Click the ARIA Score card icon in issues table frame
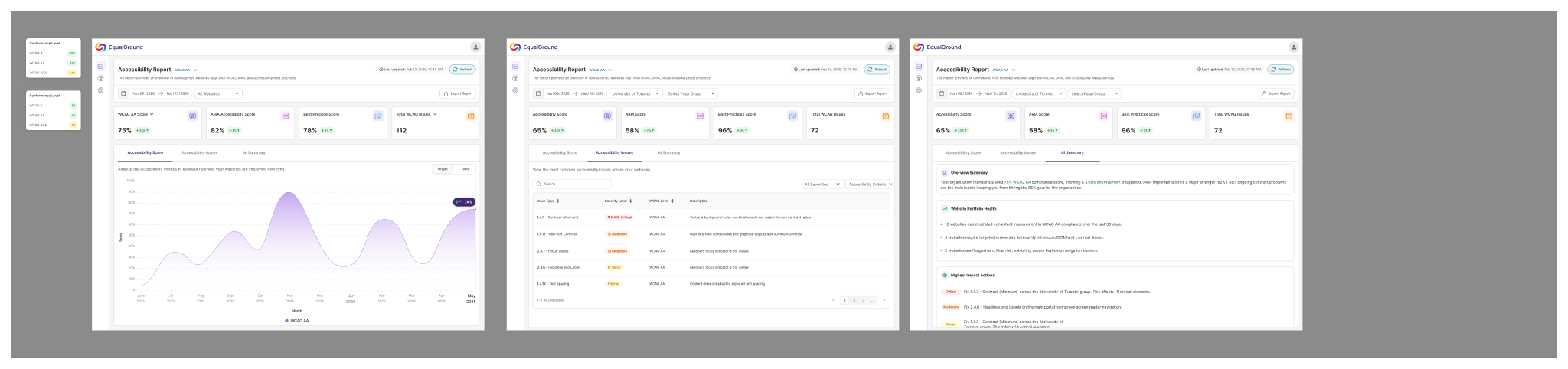The width and height of the screenshot is (1568, 369). tap(700, 116)
